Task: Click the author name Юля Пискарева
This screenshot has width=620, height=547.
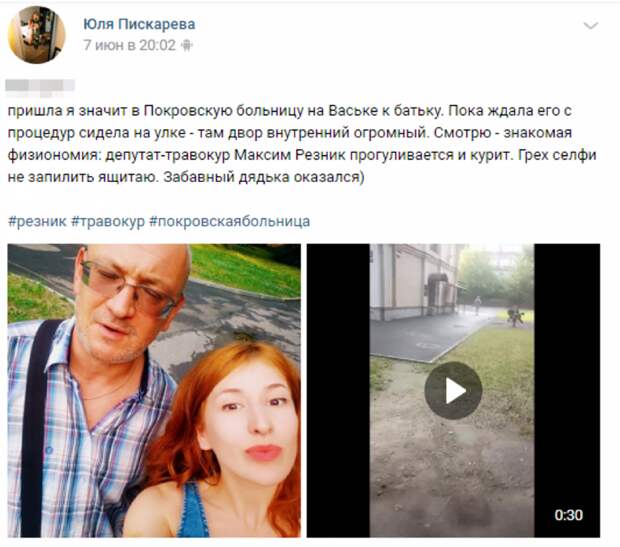Action: (x=139, y=24)
